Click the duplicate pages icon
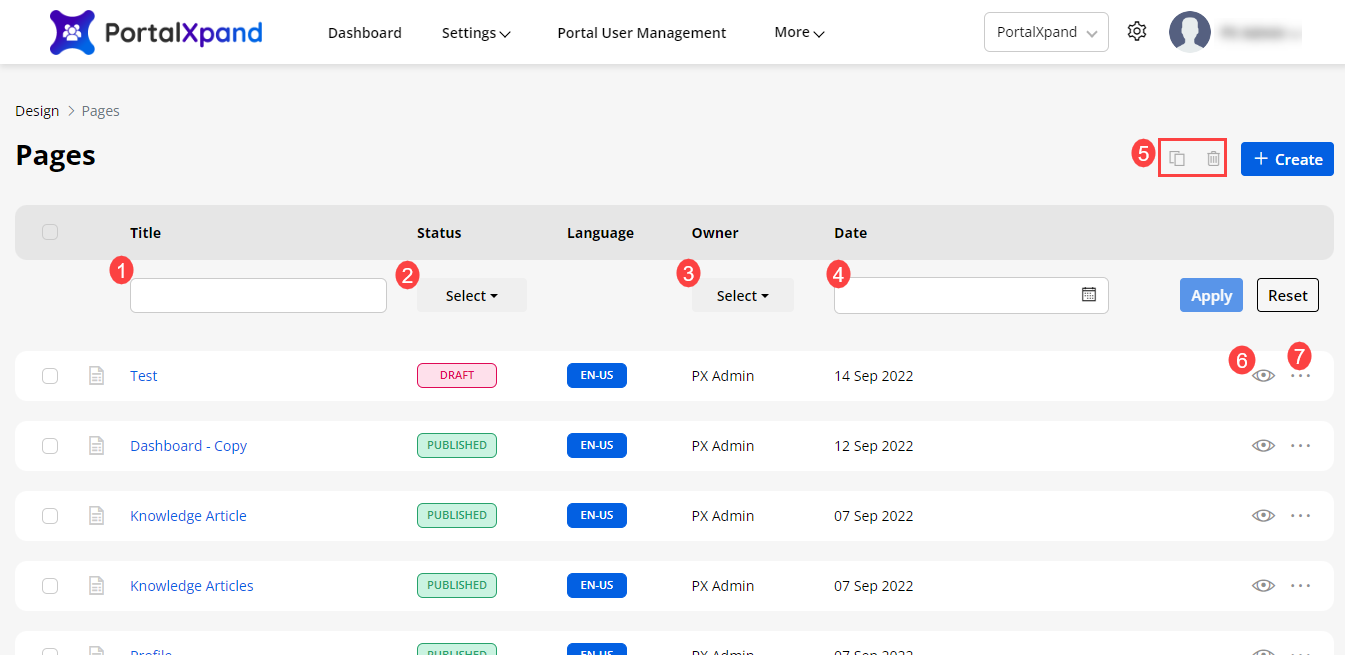Viewport: 1345px width, 655px height. [1177, 159]
